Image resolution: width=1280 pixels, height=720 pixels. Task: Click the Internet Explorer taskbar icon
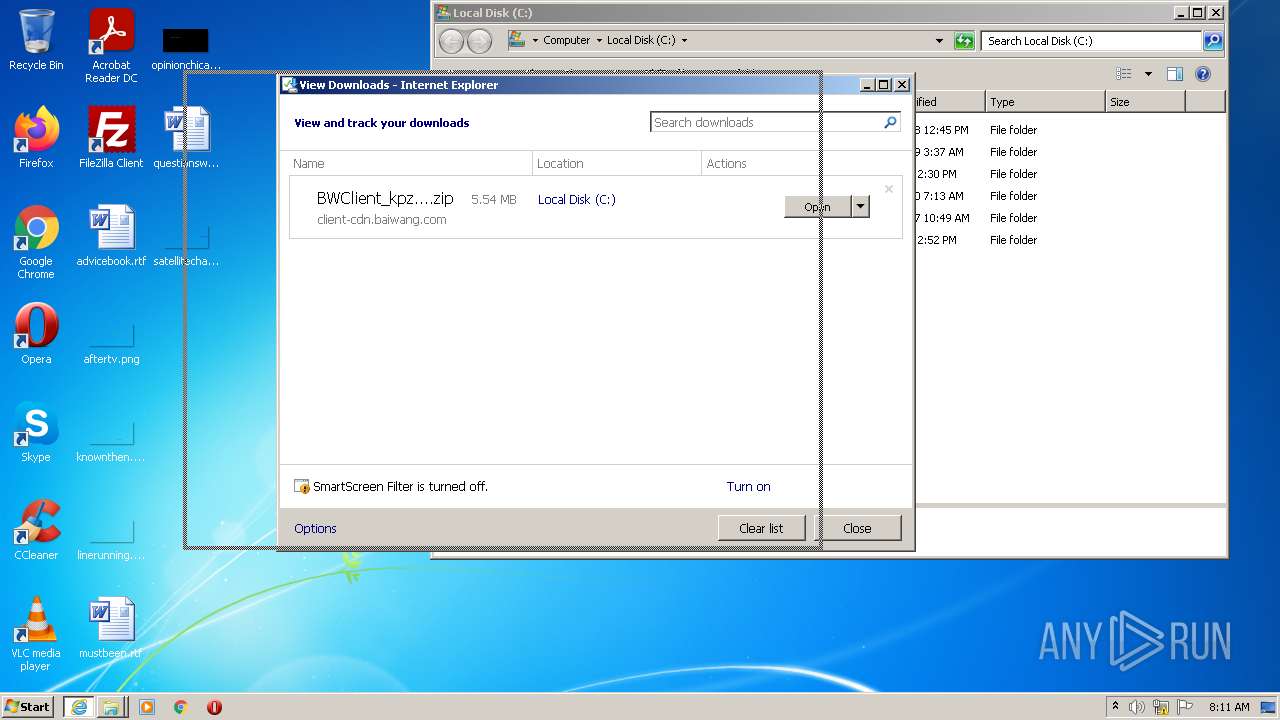(x=79, y=707)
